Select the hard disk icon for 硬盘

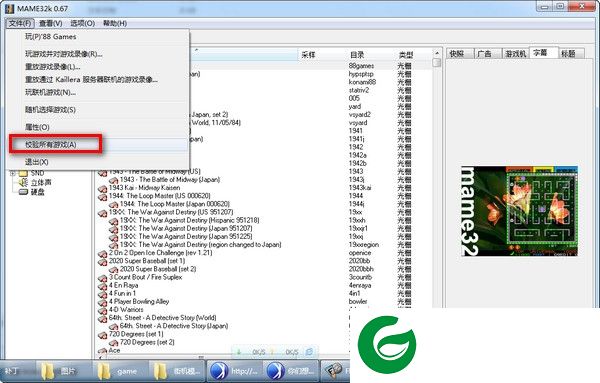pos(24,192)
